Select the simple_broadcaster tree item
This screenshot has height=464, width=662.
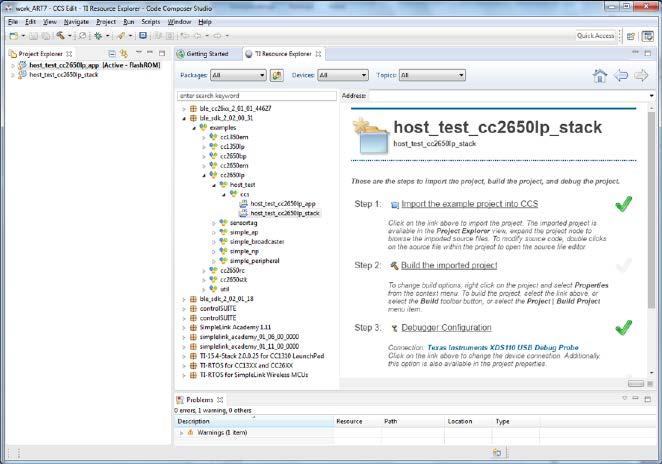(x=257, y=241)
